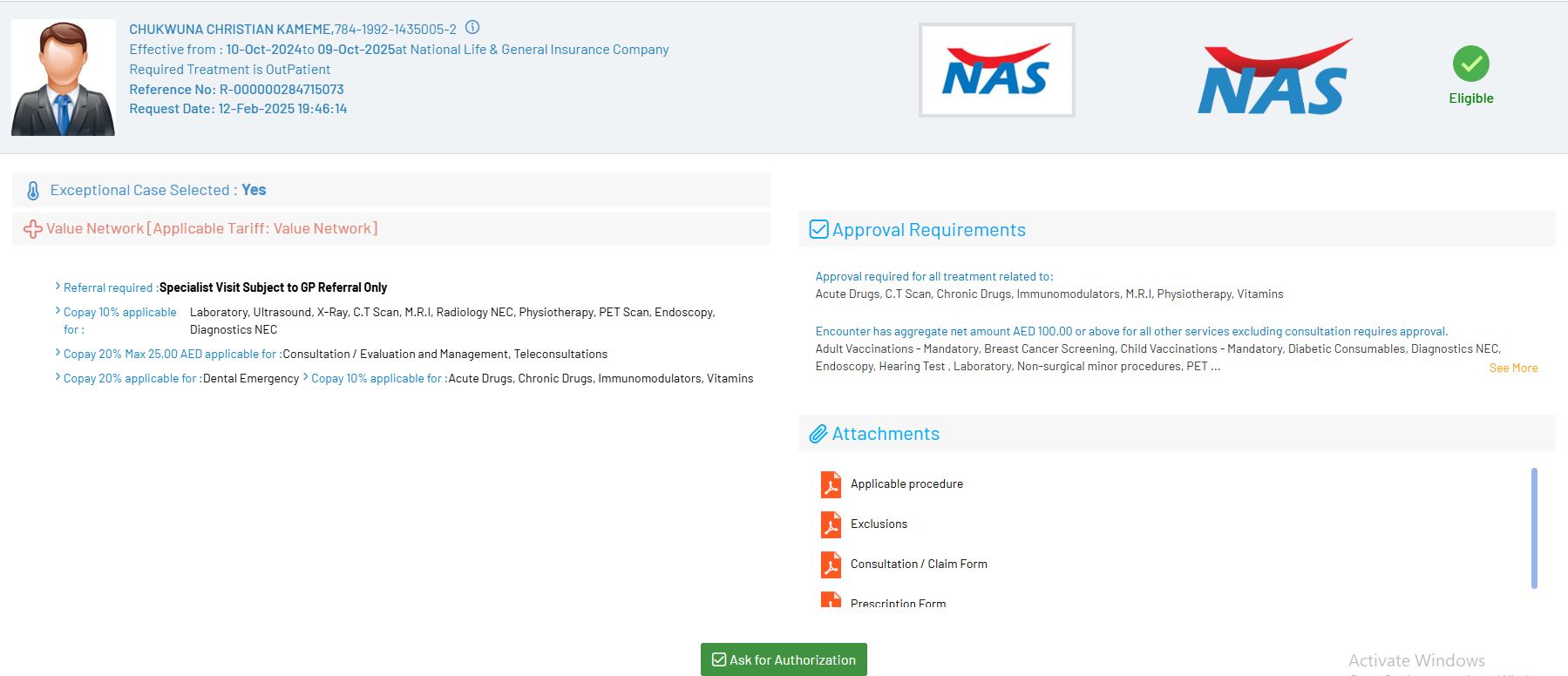Click the Value Network plus-cross icon
Viewport: 1568px width, 676px height.
(x=33, y=229)
